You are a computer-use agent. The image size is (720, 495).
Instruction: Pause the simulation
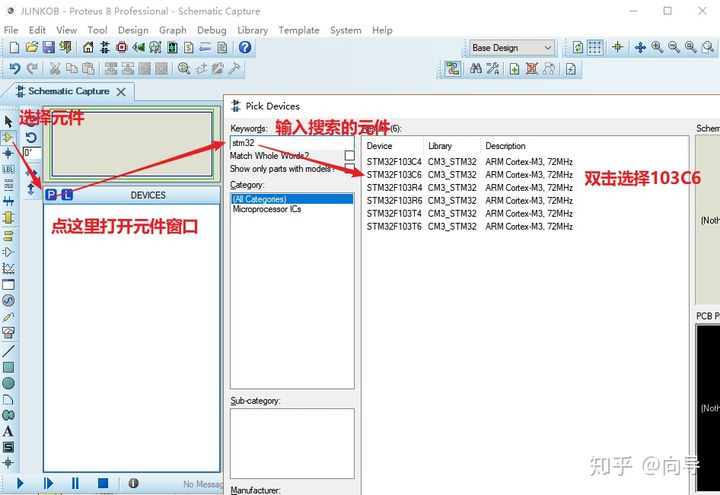coord(75,483)
